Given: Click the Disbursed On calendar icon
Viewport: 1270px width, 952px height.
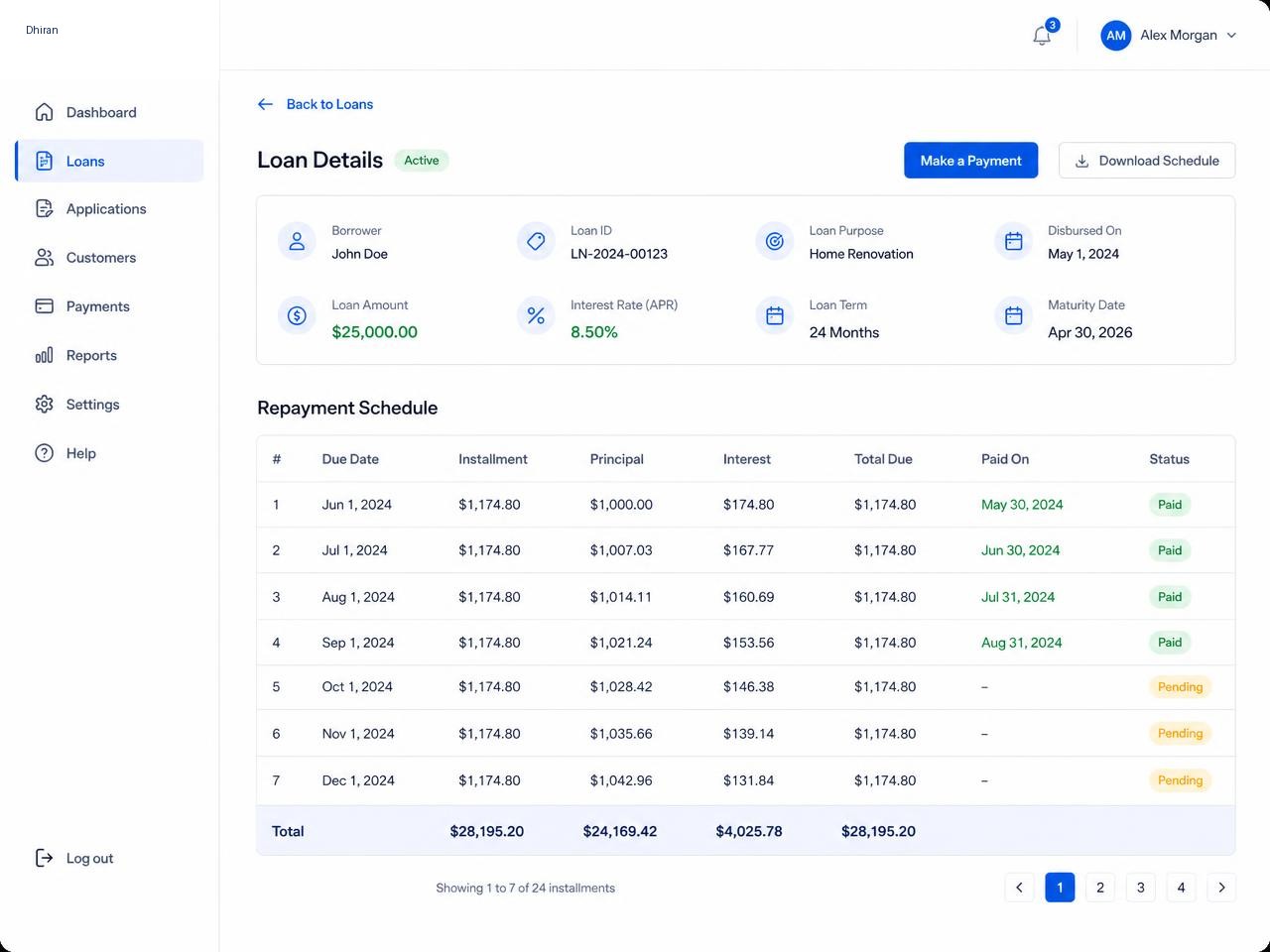Looking at the screenshot, I should pos(1013,241).
